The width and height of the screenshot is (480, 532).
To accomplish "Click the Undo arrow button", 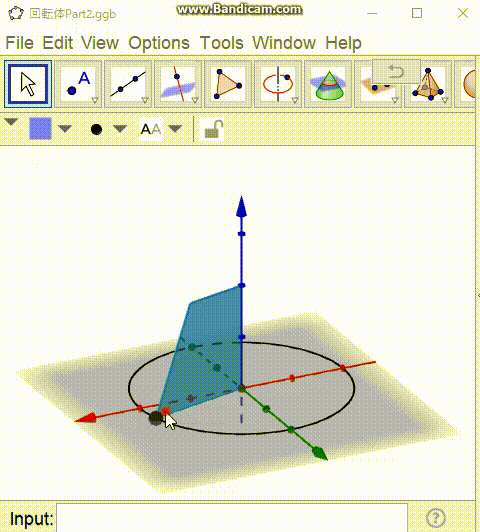I will [x=396, y=72].
